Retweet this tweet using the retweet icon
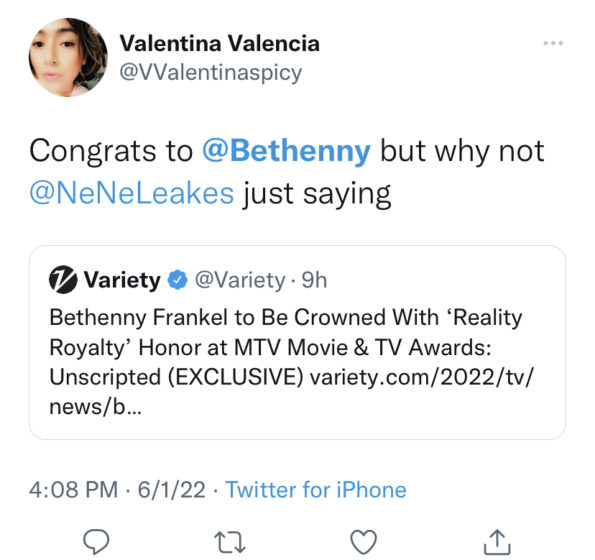 tap(230, 542)
